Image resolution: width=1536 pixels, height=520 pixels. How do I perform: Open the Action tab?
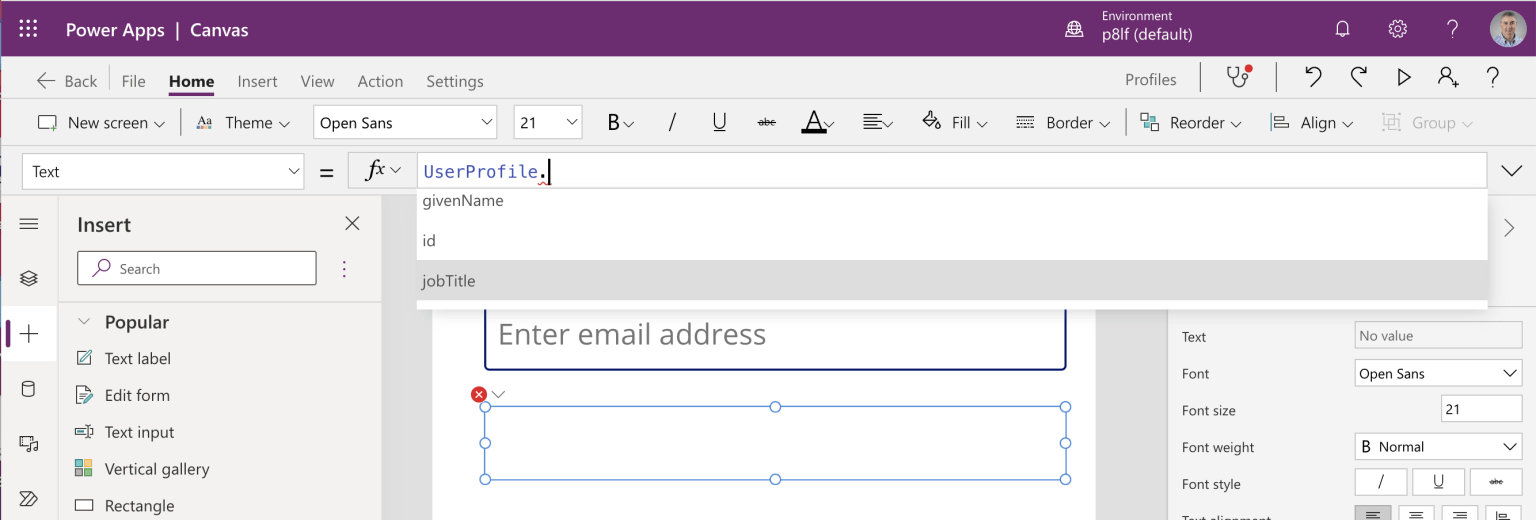380,81
